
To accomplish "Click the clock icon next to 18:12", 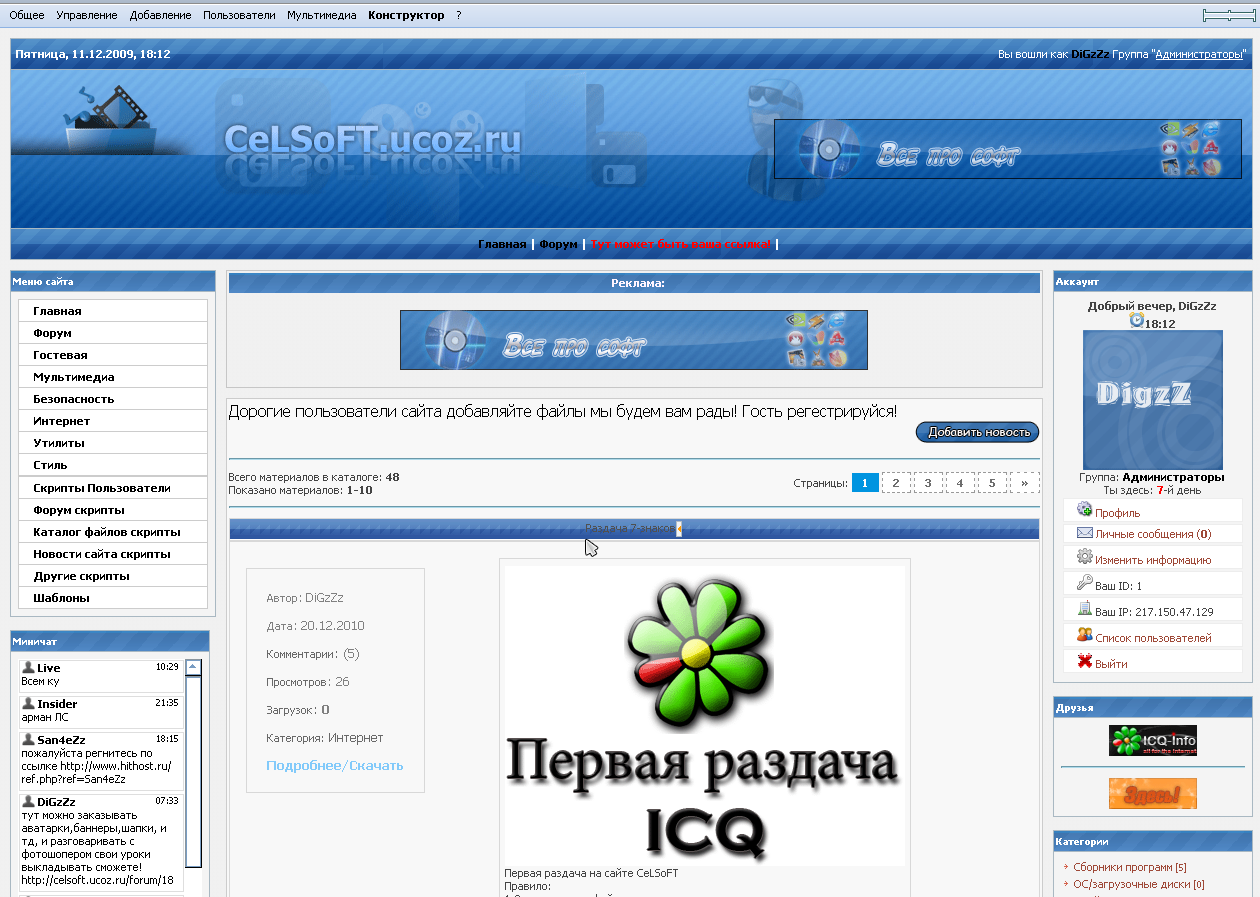I will (x=1136, y=320).
